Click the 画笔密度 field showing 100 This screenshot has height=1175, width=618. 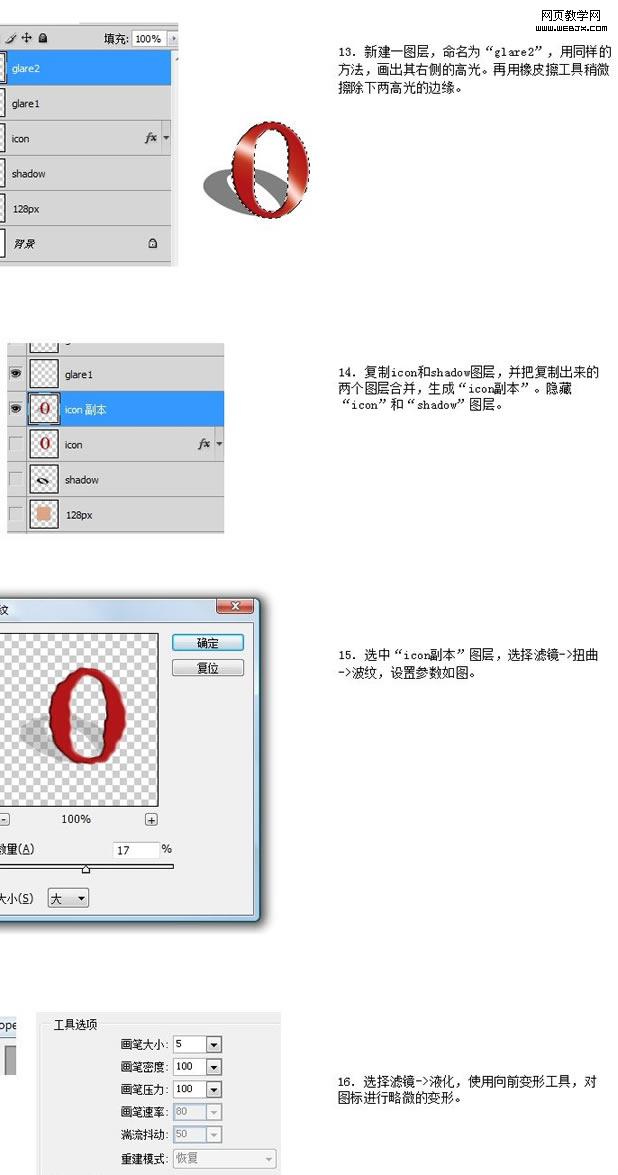click(189, 1066)
